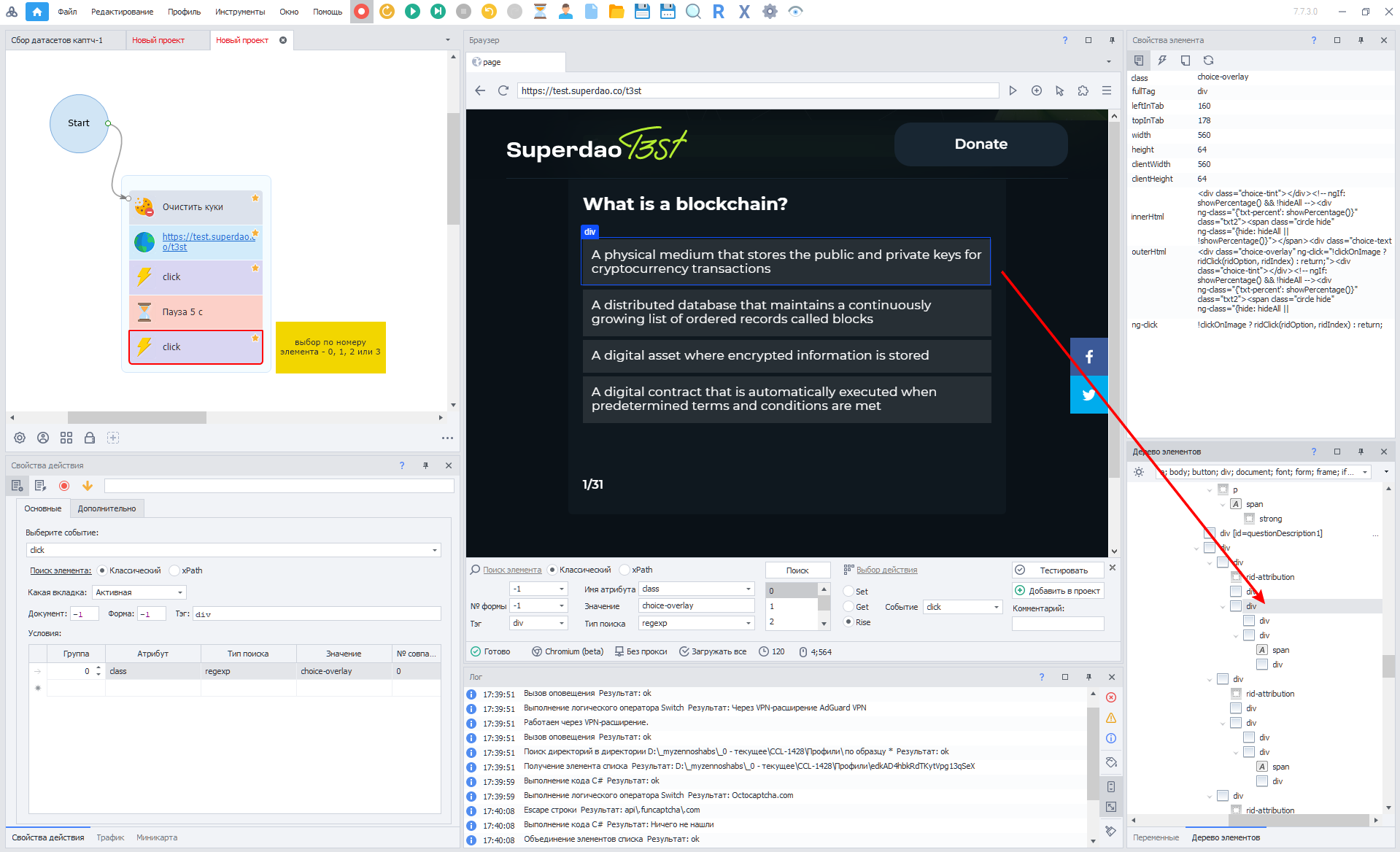Click the new file icon in toolbar

pos(591,12)
